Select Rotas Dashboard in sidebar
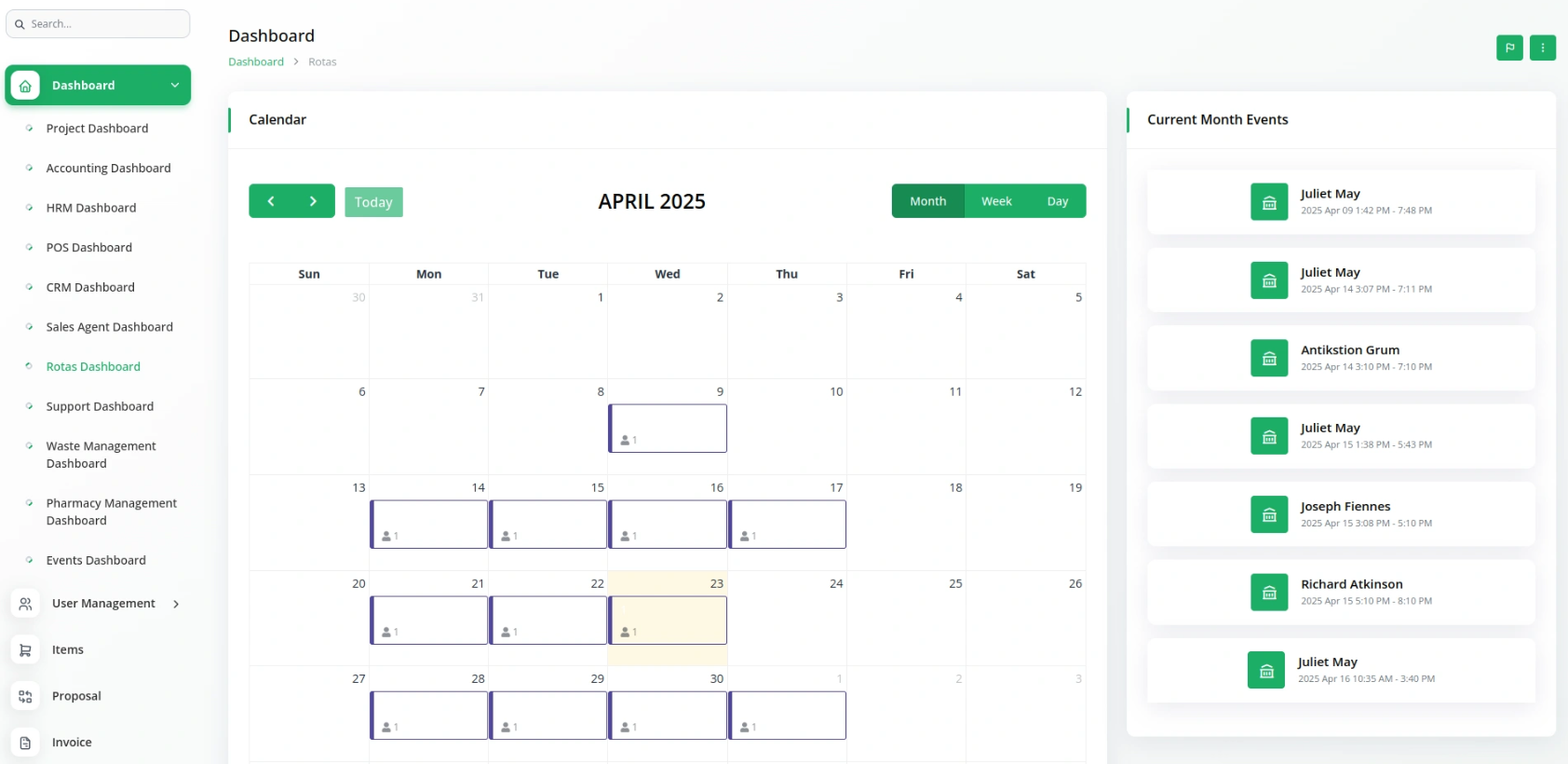Screen dimensions: 1568x764 pyautogui.click(x=93, y=367)
